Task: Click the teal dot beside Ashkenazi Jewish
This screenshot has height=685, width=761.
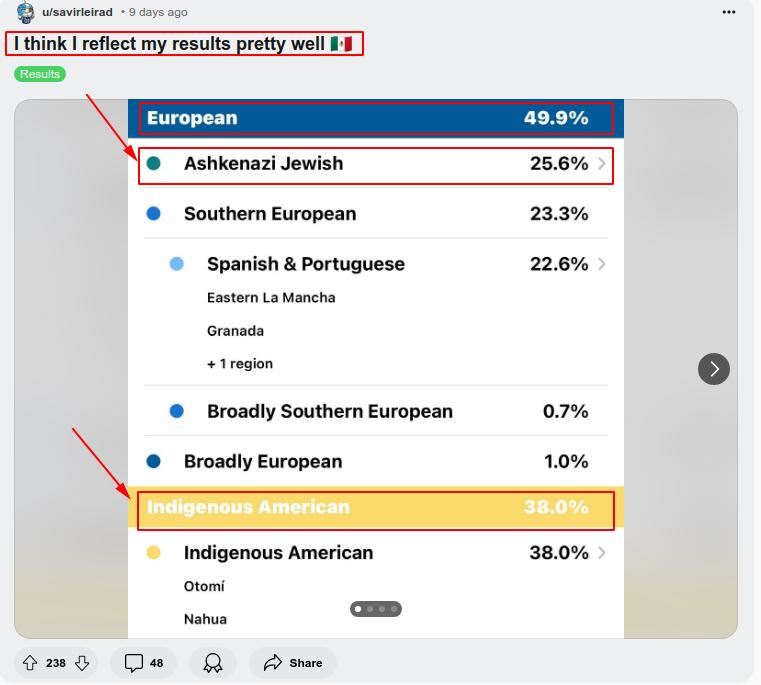Action: point(153,164)
